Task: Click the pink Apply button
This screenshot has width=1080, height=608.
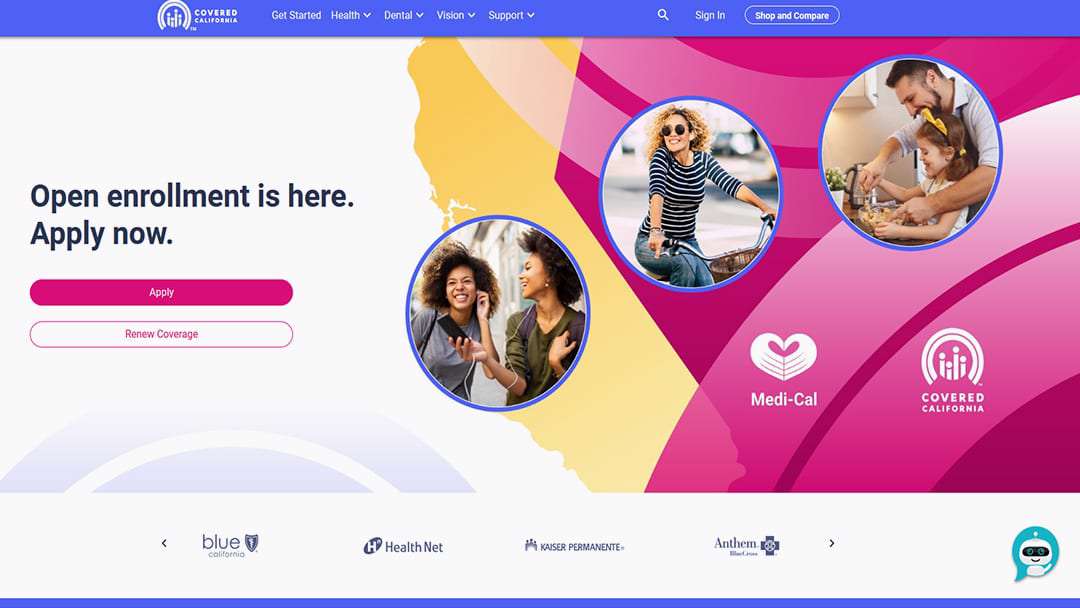Action: pyautogui.click(x=161, y=292)
